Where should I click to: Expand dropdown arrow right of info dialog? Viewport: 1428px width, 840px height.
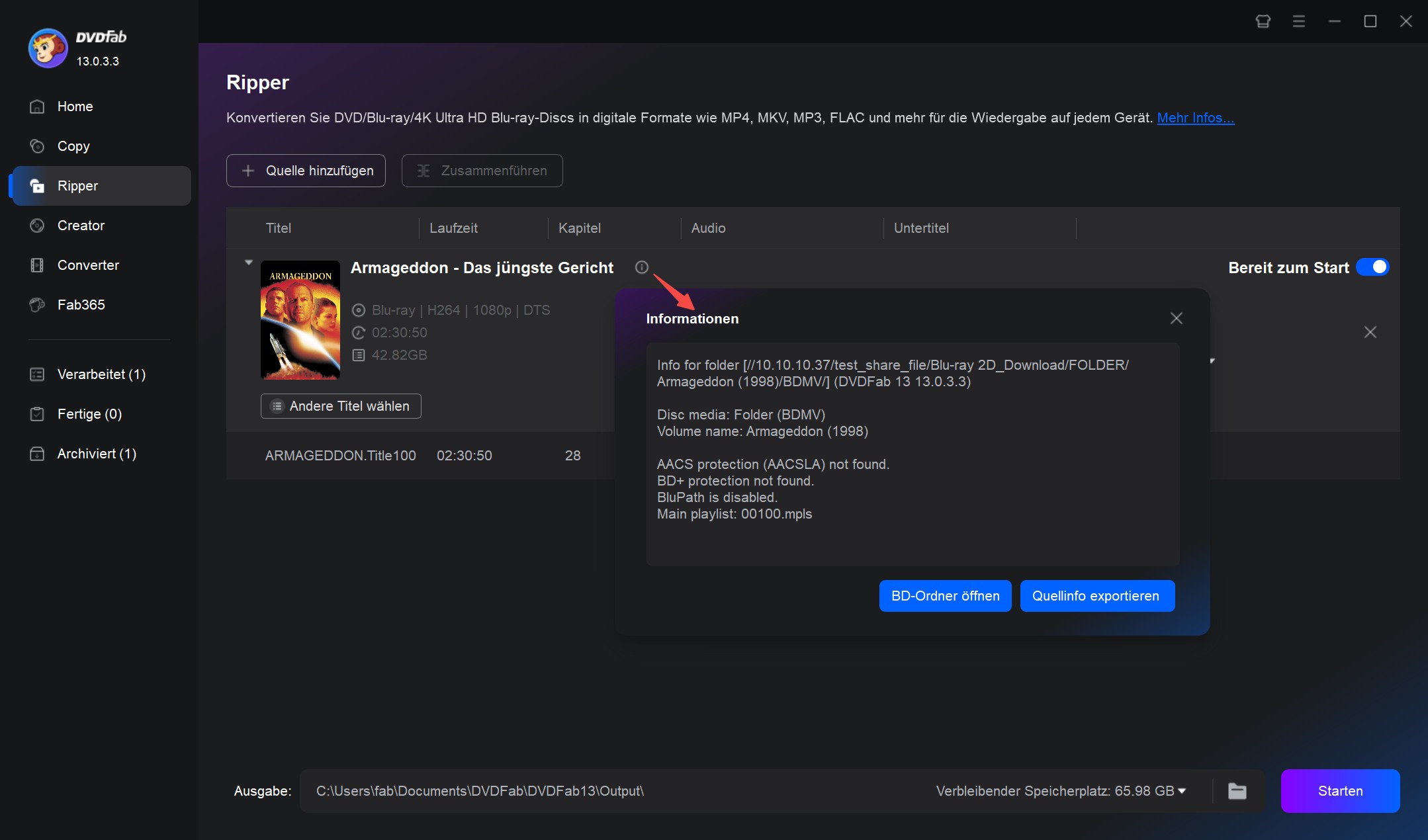1212,360
